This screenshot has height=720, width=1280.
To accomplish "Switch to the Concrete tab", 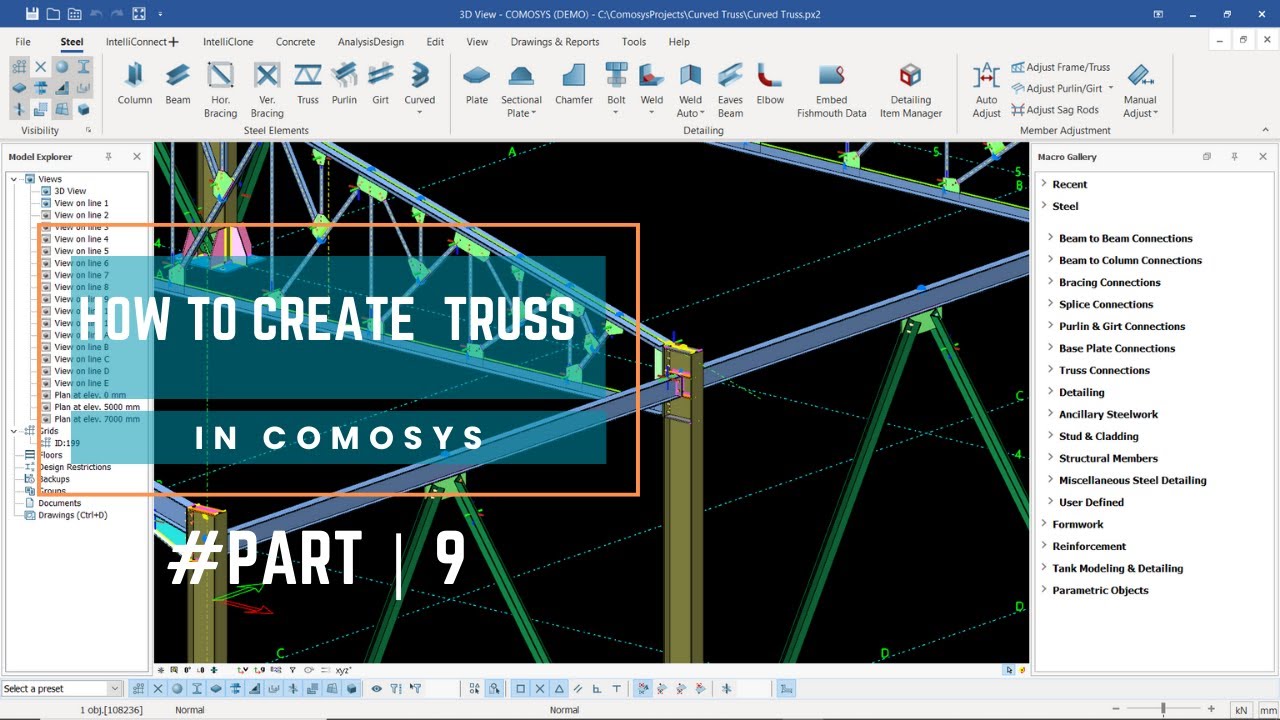I will click(x=295, y=42).
